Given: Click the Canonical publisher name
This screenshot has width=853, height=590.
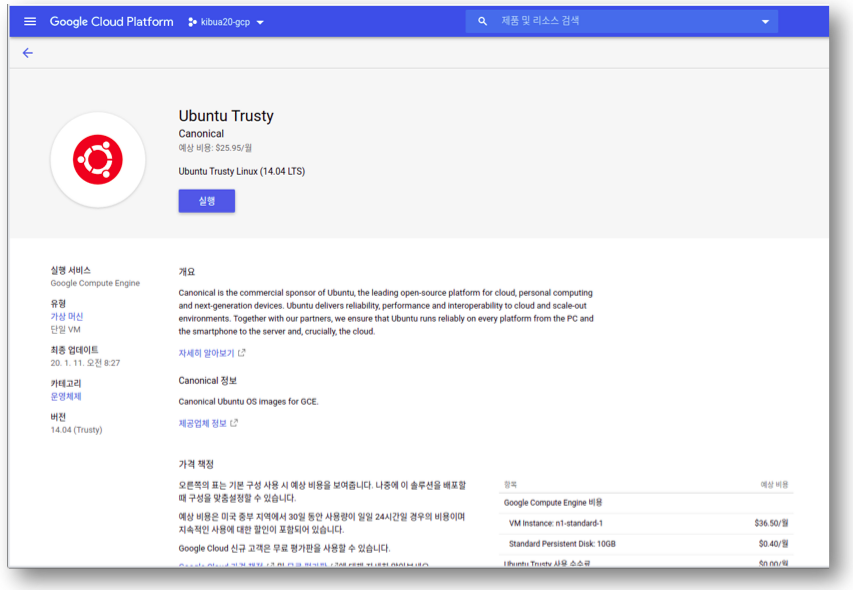Looking at the screenshot, I should tap(201, 134).
